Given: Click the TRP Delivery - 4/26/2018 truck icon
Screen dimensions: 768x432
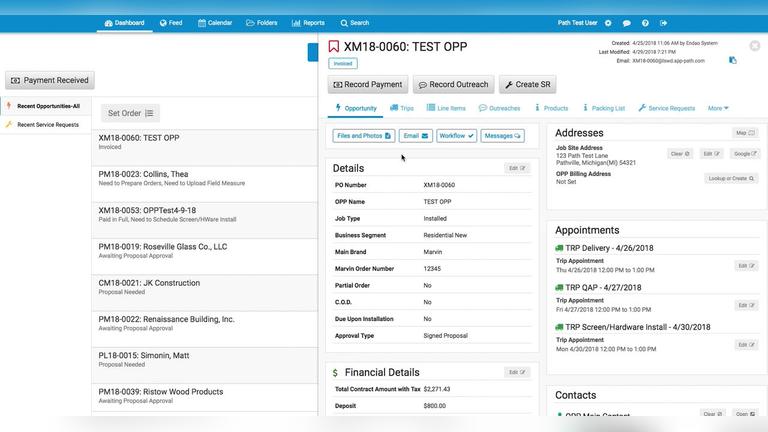Looking at the screenshot, I should click(559, 248).
